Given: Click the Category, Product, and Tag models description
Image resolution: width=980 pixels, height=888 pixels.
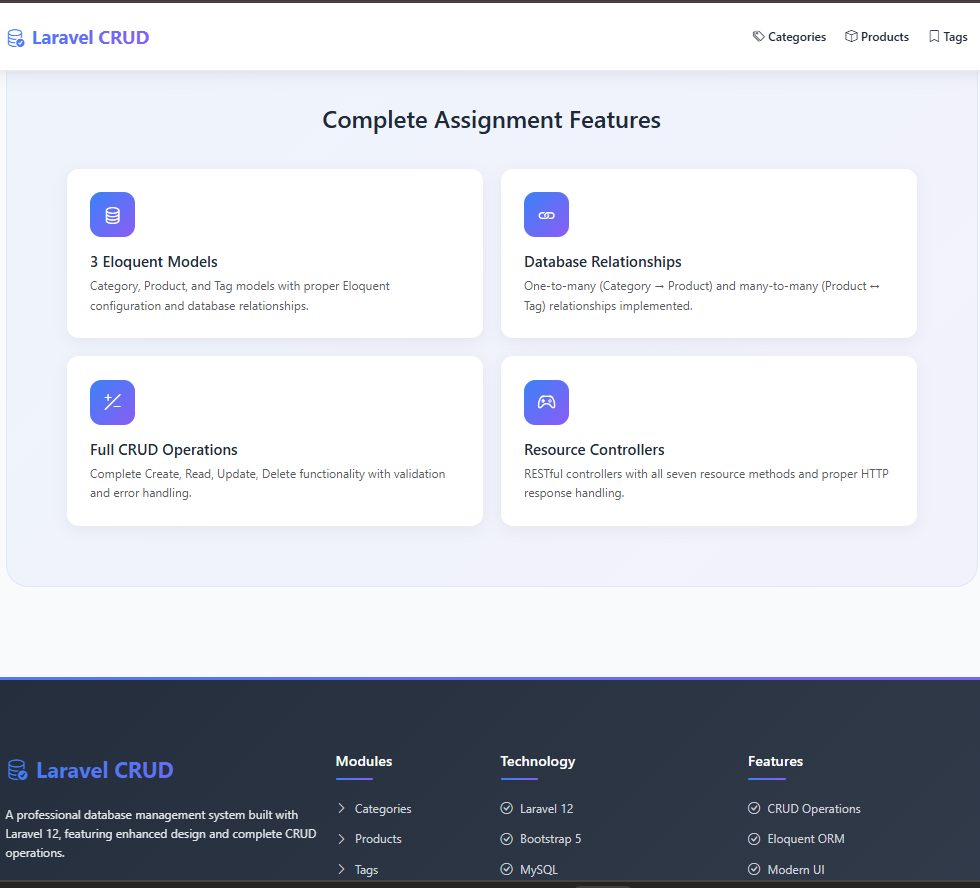Looking at the screenshot, I should (x=239, y=296).
